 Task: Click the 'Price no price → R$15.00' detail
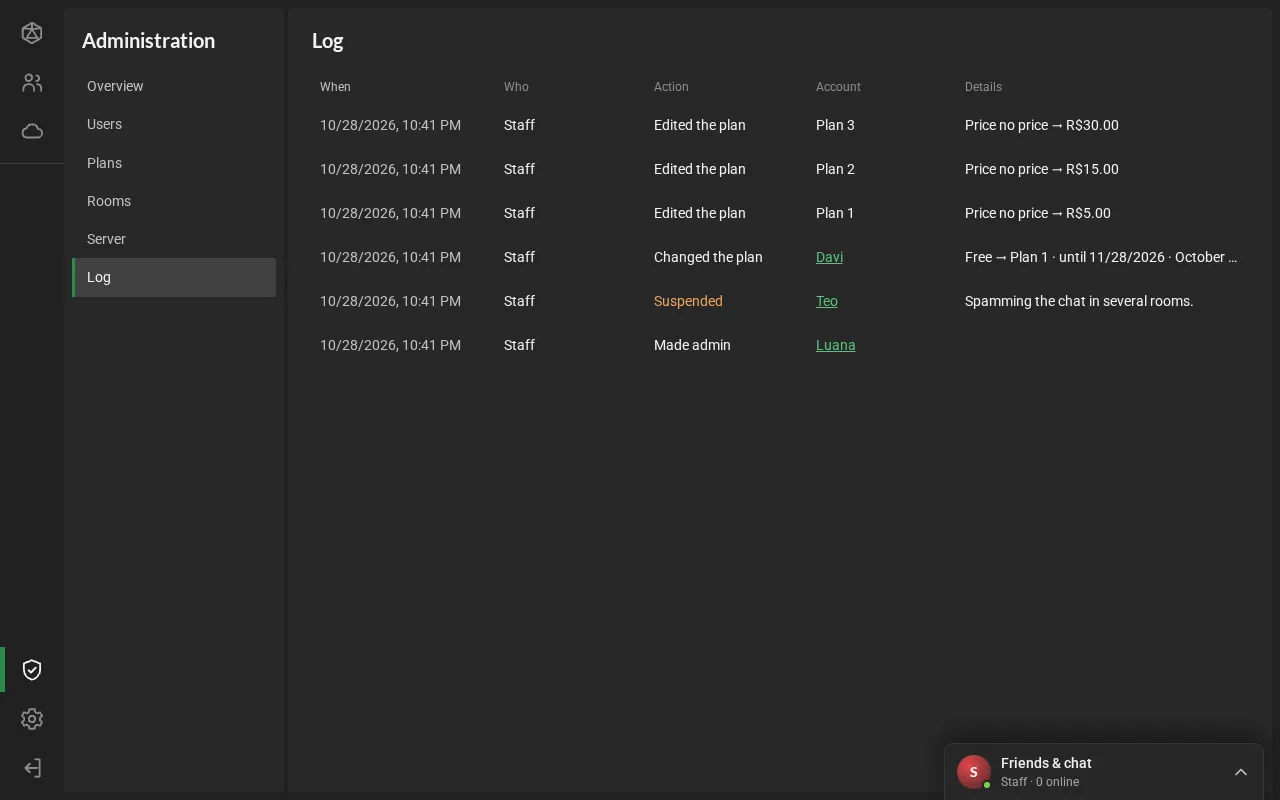[x=1042, y=169]
